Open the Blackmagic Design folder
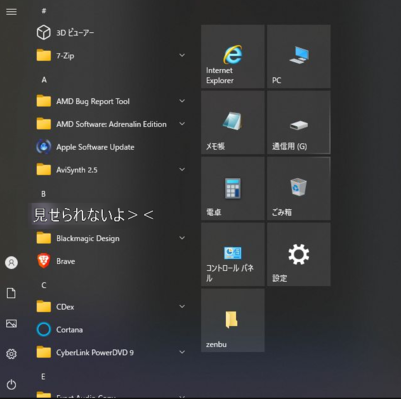 pyautogui.click(x=110, y=238)
